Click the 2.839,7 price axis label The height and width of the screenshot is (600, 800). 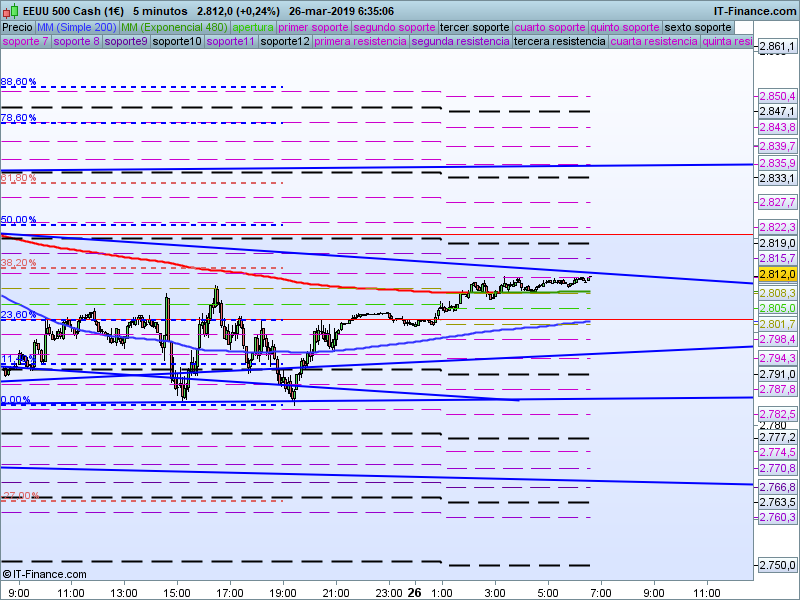pos(777,146)
